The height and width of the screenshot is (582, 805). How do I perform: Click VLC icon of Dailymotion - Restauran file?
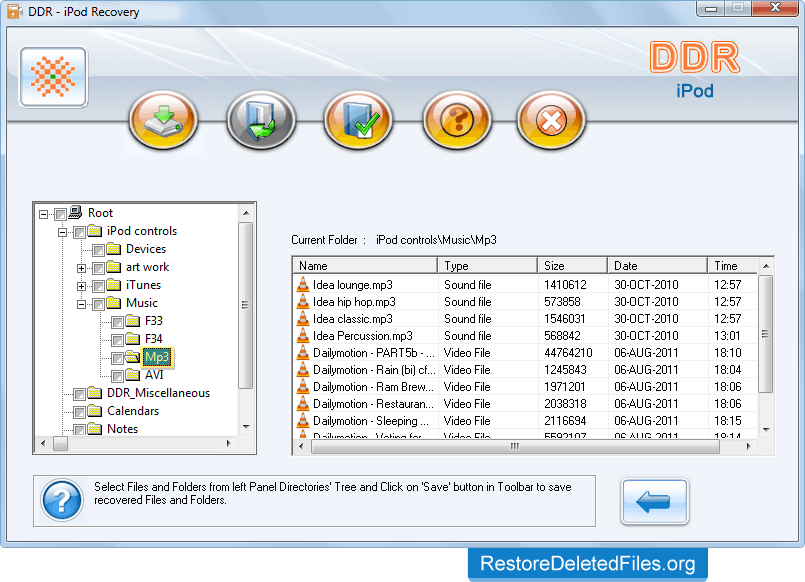point(303,403)
